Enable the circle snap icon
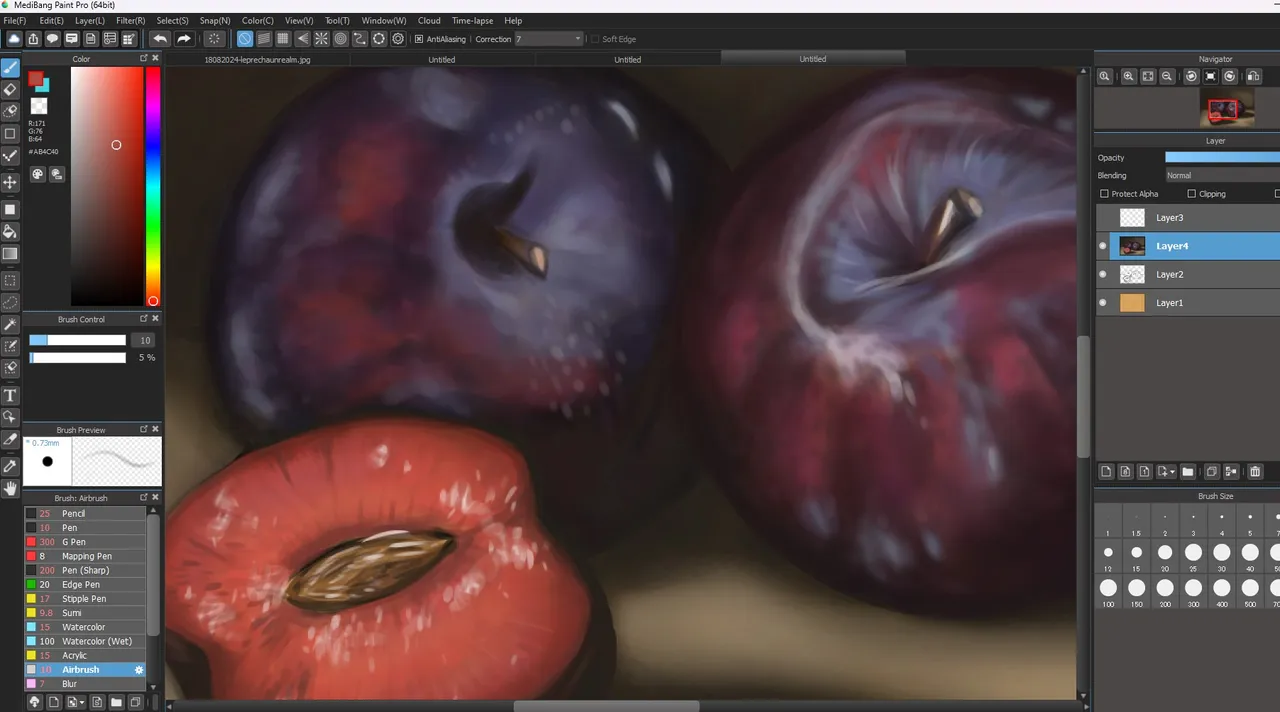Image resolution: width=1280 pixels, height=712 pixels. pyautogui.click(x=341, y=39)
